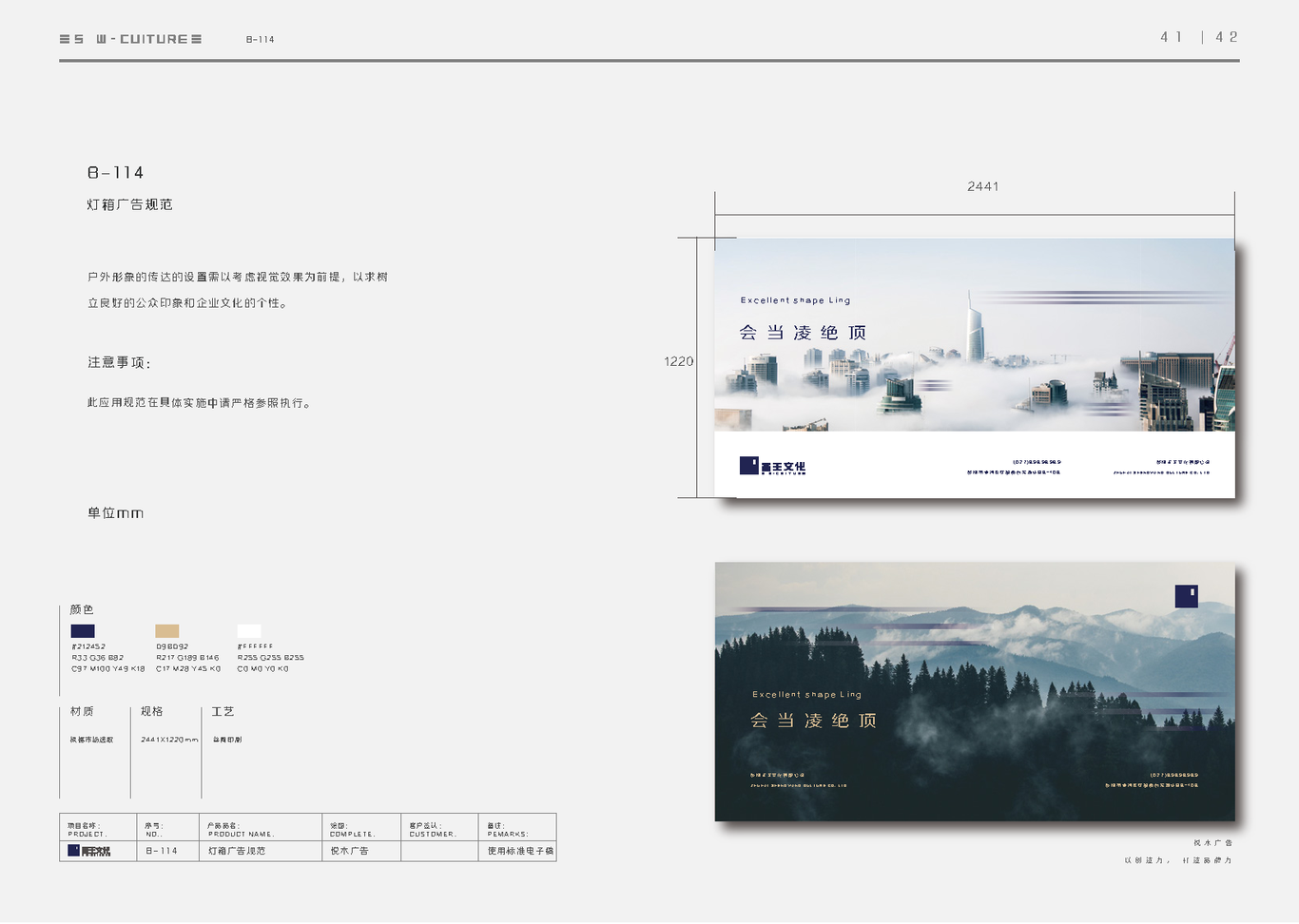
Task: Click the 'D9BD92' hex code text
Action: point(172,646)
